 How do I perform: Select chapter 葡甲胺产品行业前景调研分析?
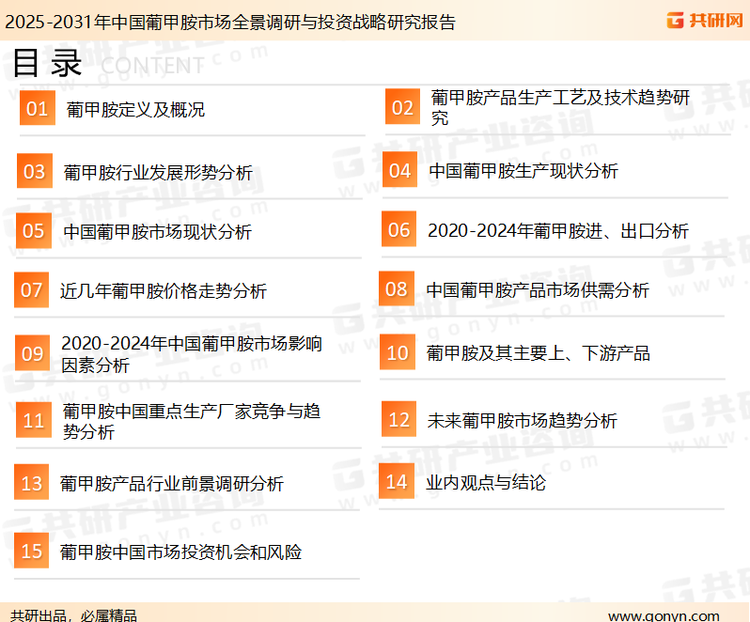click(x=172, y=483)
